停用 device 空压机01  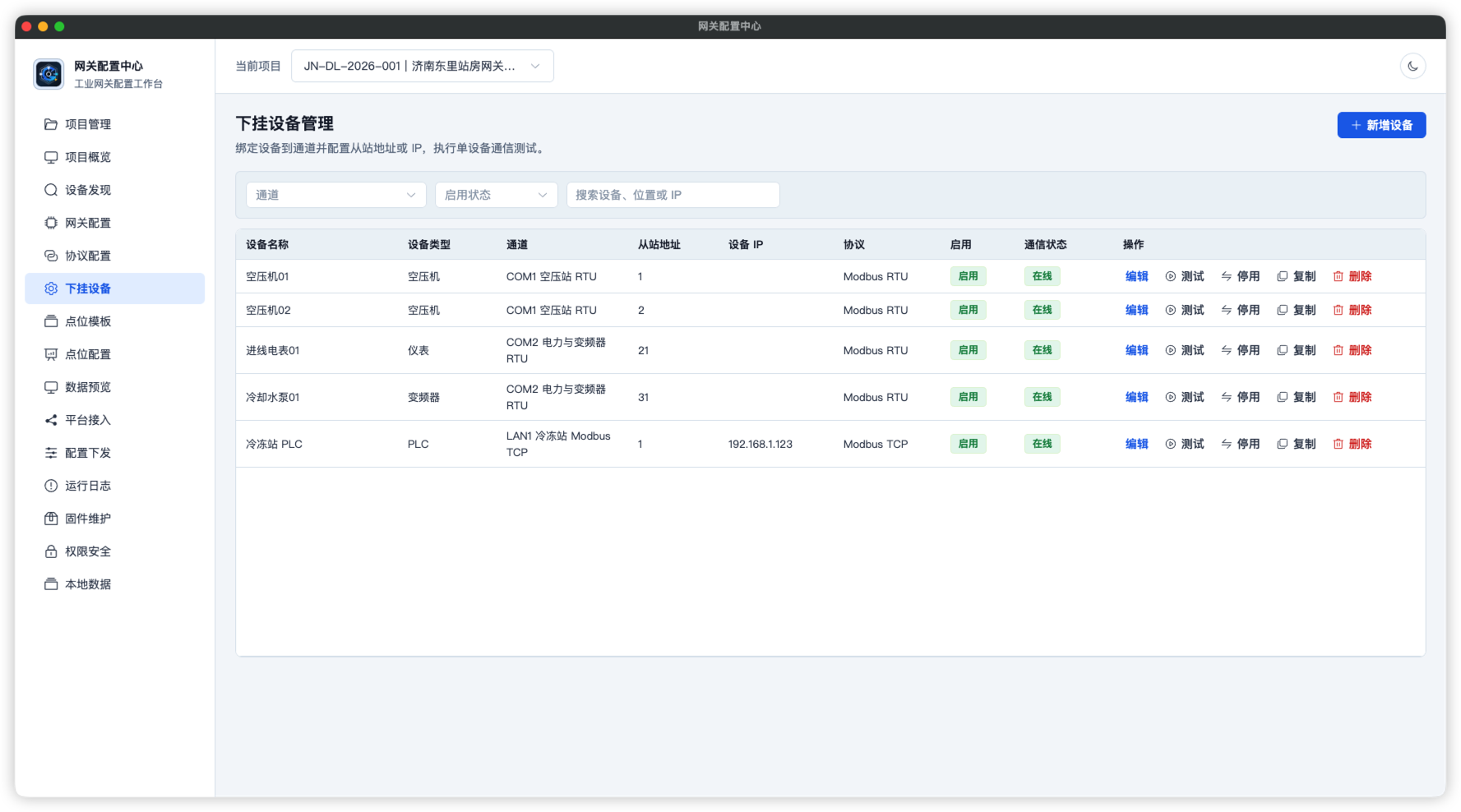(1240, 276)
